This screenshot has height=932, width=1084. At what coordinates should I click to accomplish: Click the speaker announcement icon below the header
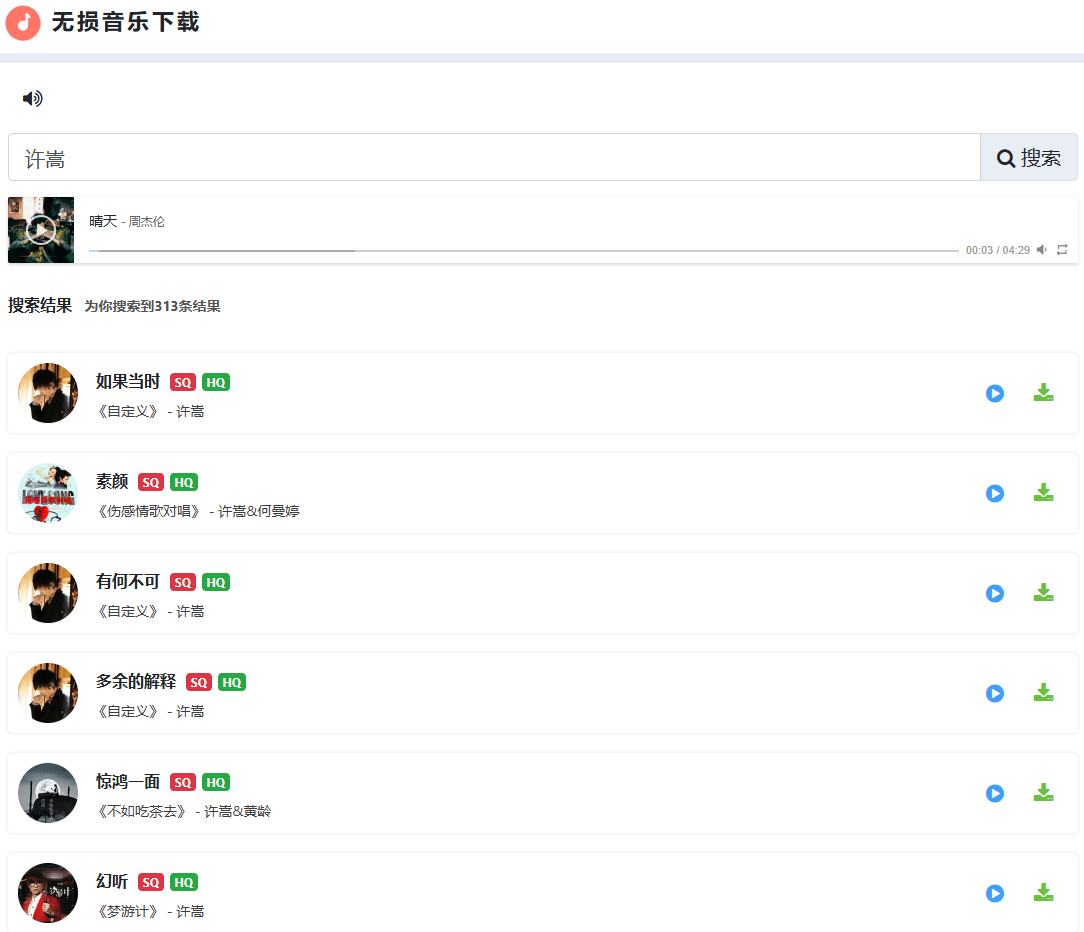tap(33, 98)
